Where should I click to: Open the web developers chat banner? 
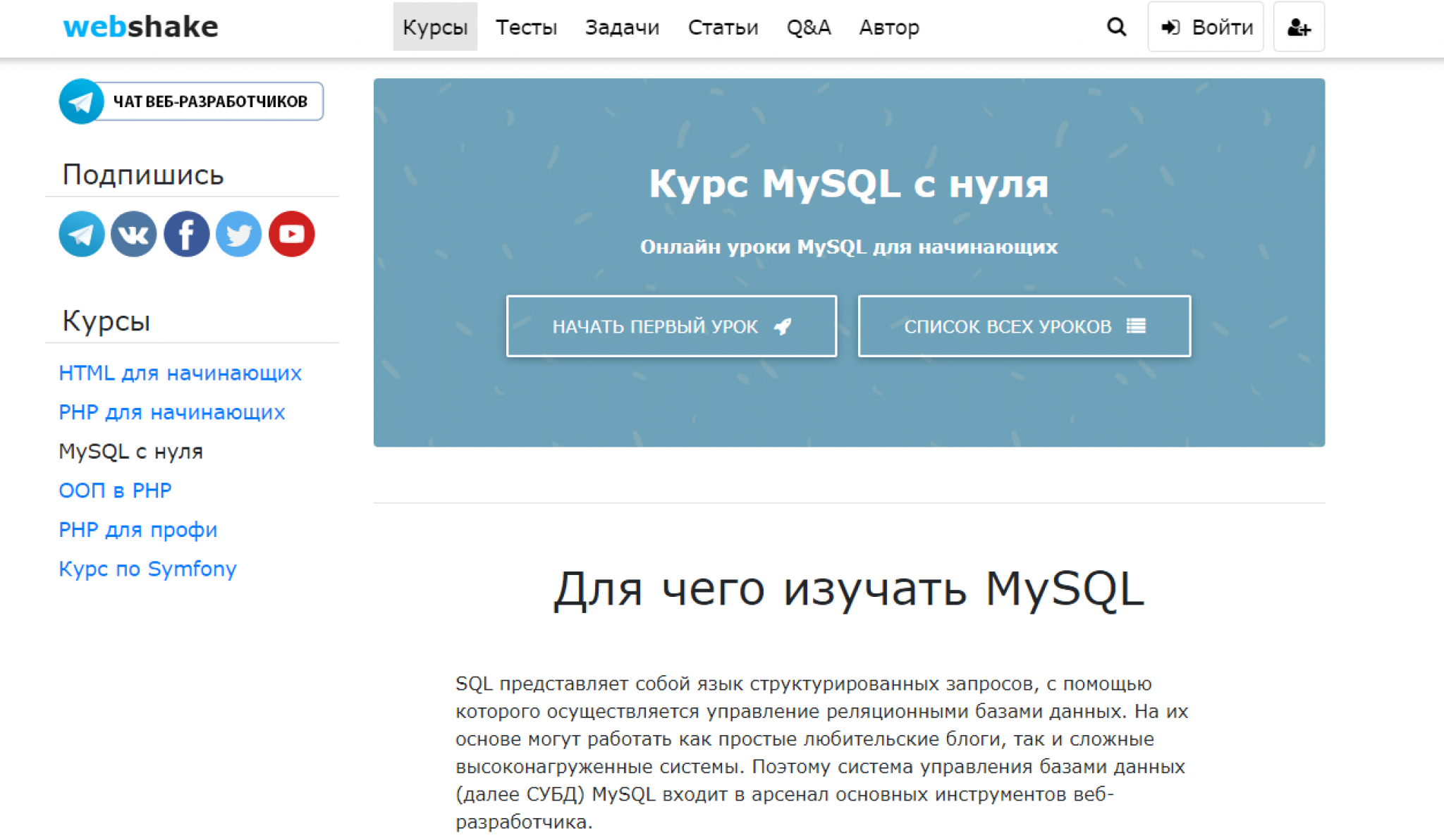point(191,101)
